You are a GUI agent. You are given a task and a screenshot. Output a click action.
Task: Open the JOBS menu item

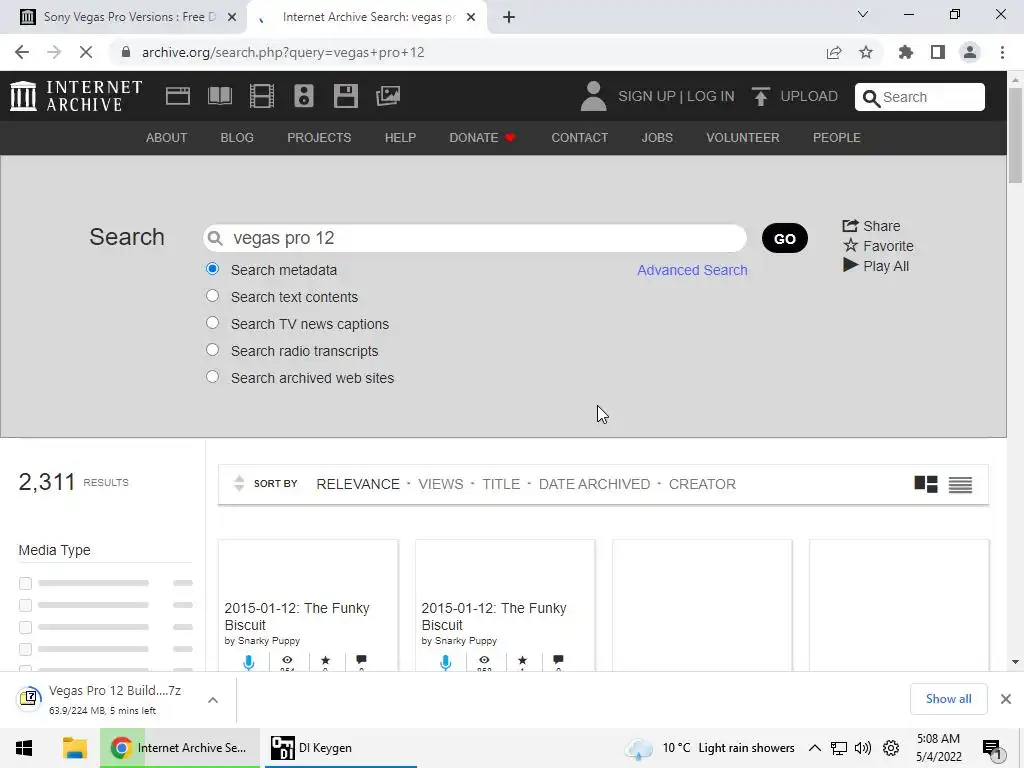pos(657,138)
